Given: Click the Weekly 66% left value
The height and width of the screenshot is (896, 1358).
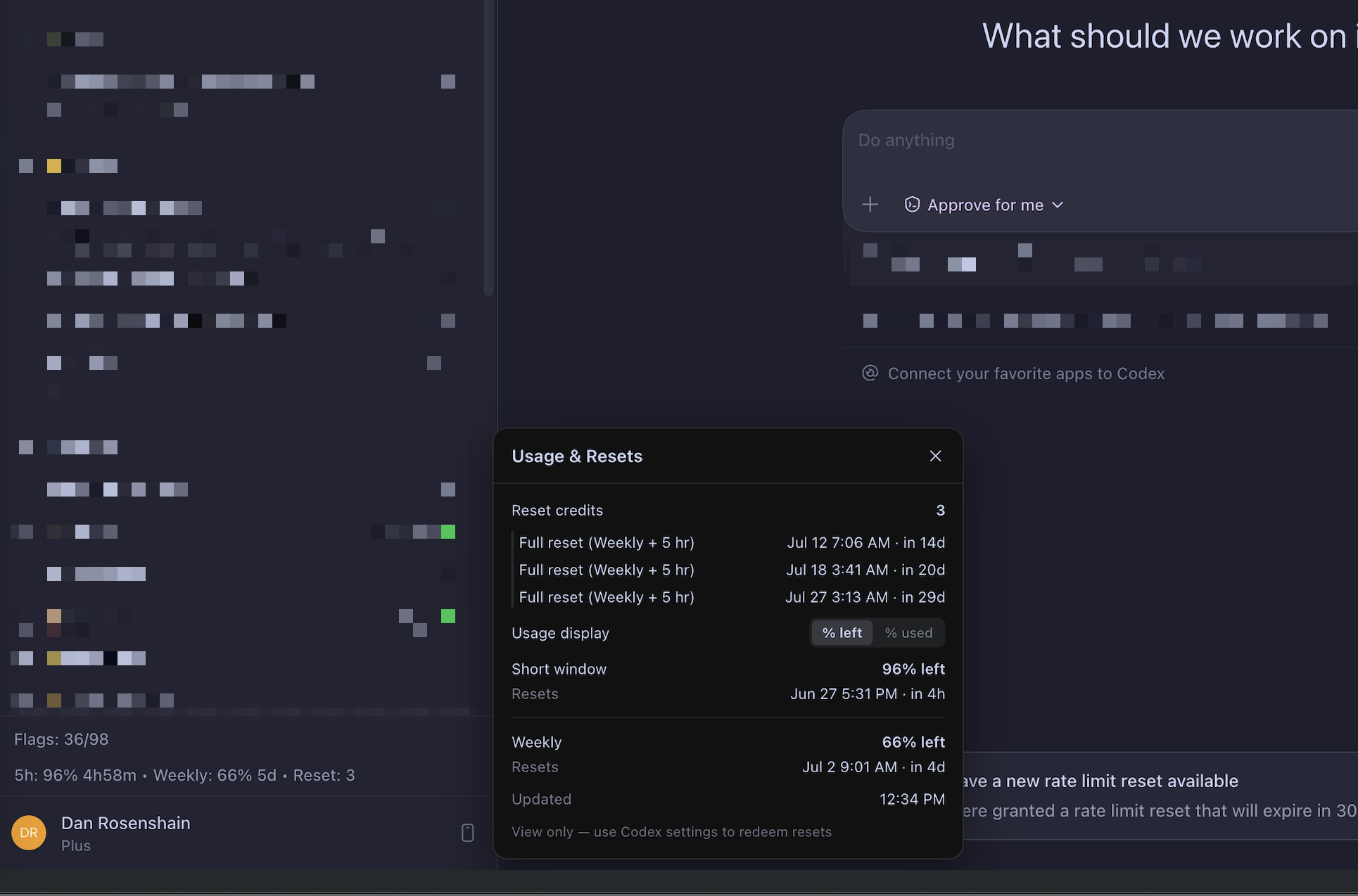Looking at the screenshot, I should pyautogui.click(x=913, y=742).
